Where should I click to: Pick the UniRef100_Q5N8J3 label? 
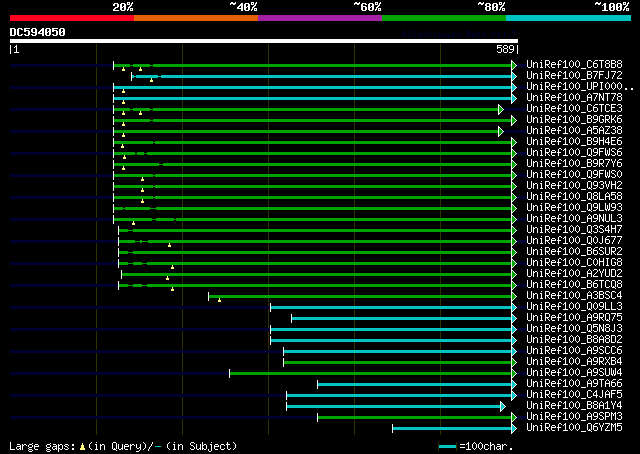click(574, 329)
